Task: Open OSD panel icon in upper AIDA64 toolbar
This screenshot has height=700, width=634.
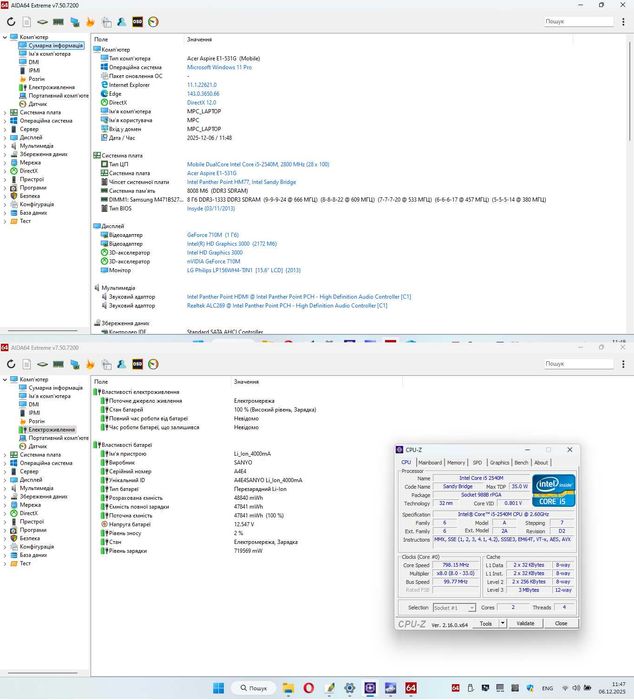Action: pos(138,22)
